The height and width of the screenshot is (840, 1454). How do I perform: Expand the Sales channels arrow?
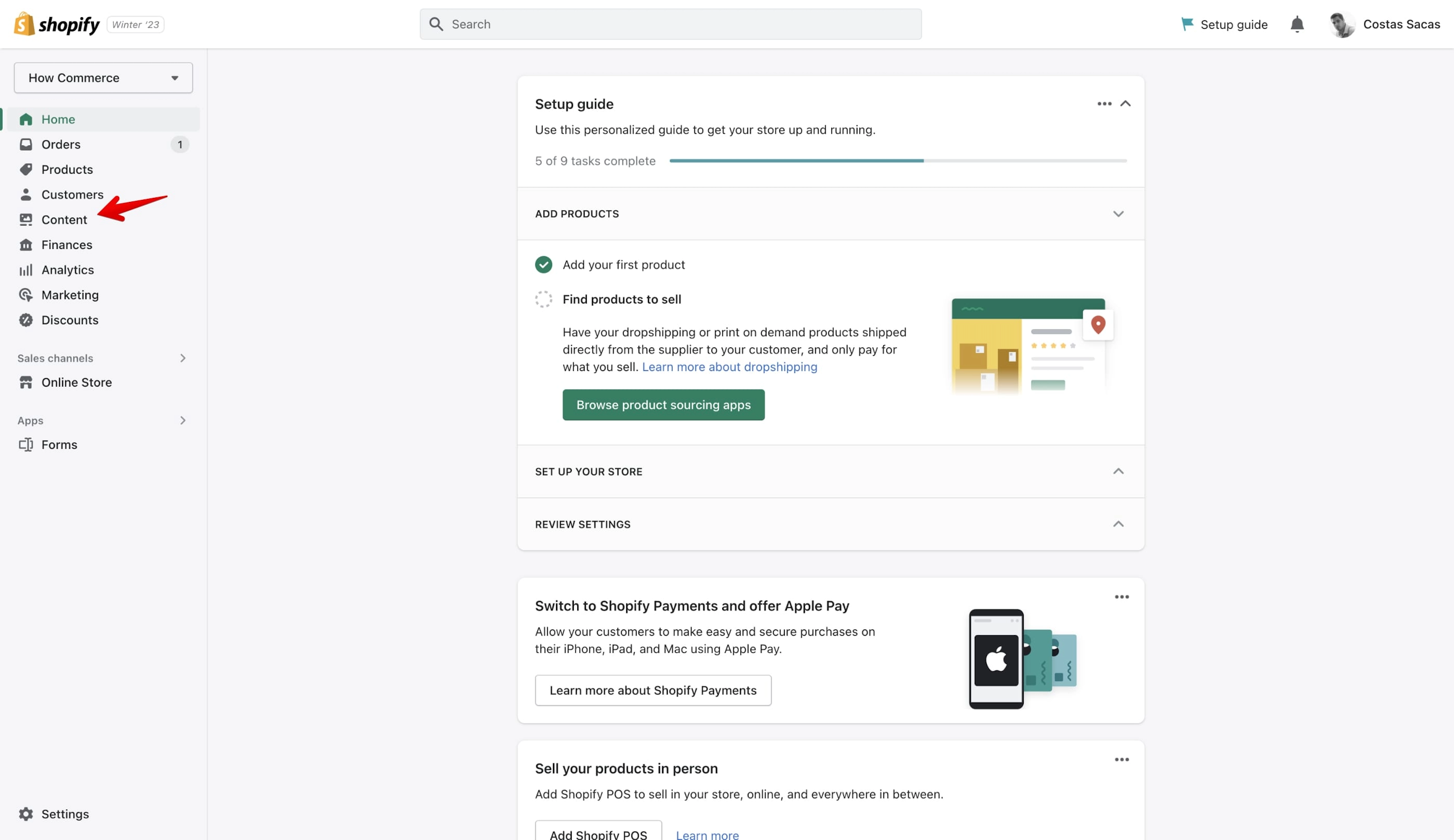tap(183, 358)
